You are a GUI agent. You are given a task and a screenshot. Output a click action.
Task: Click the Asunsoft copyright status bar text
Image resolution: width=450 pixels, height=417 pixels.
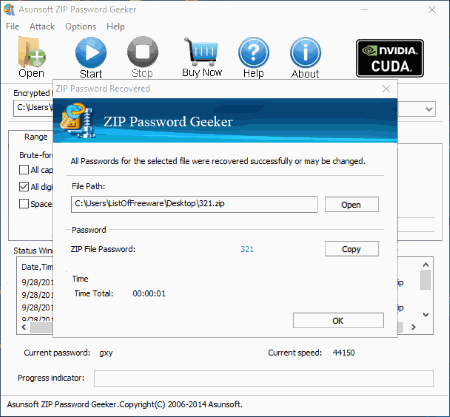pos(124,404)
